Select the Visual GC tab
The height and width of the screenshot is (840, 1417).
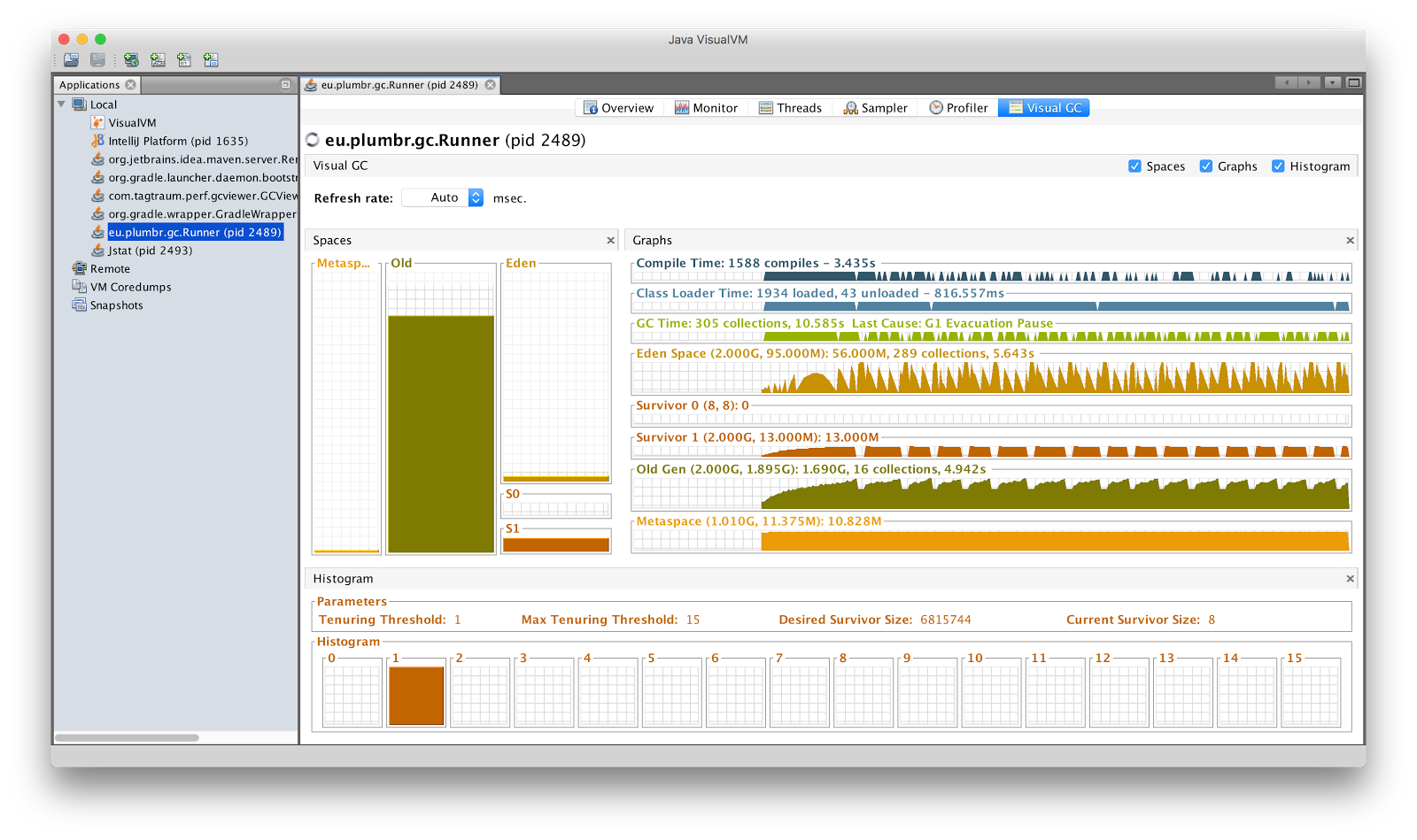click(x=1044, y=108)
